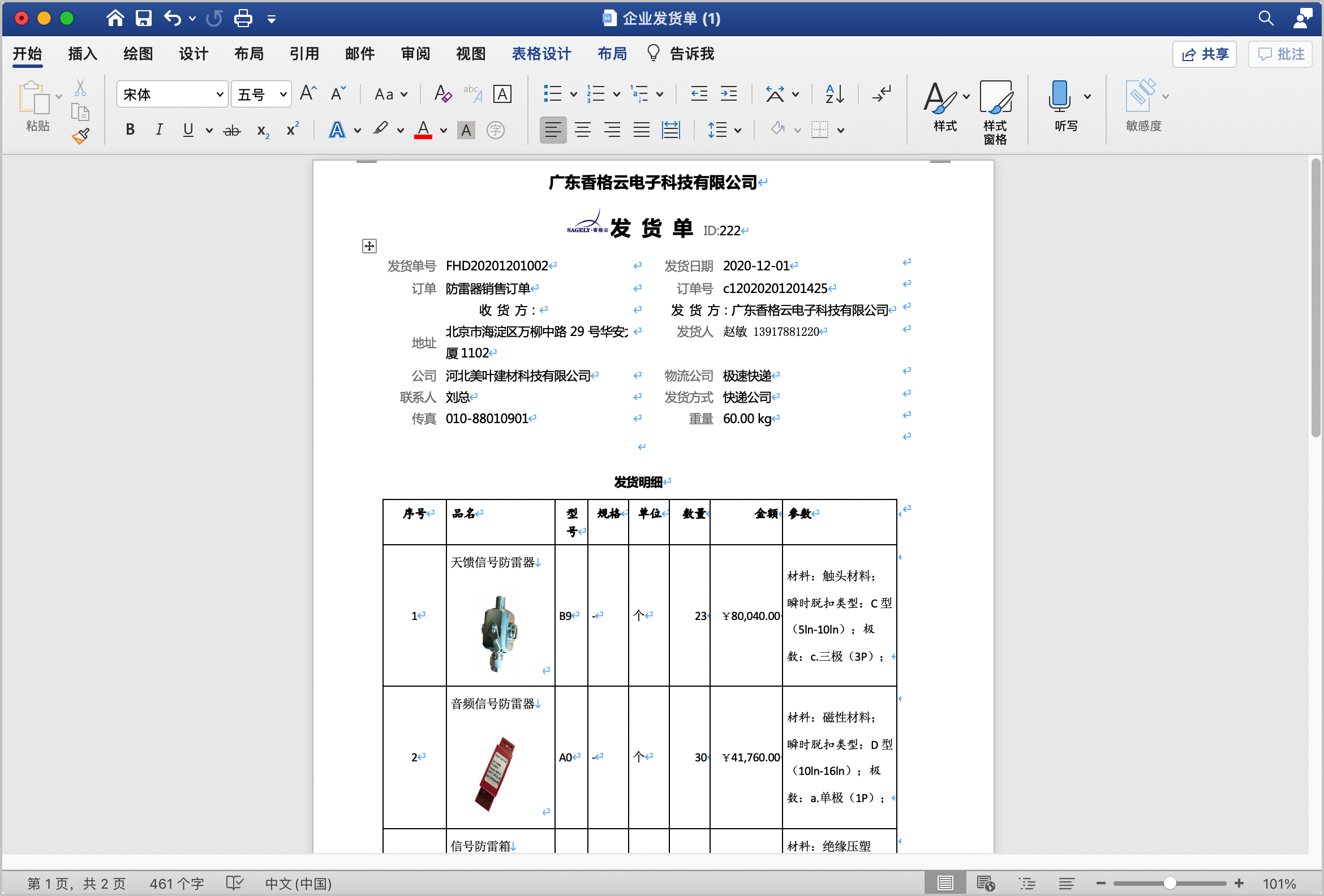Click the Home icon in title bar
Image resolution: width=1324 pixels, height=896 pixels.
coord(115,18)
